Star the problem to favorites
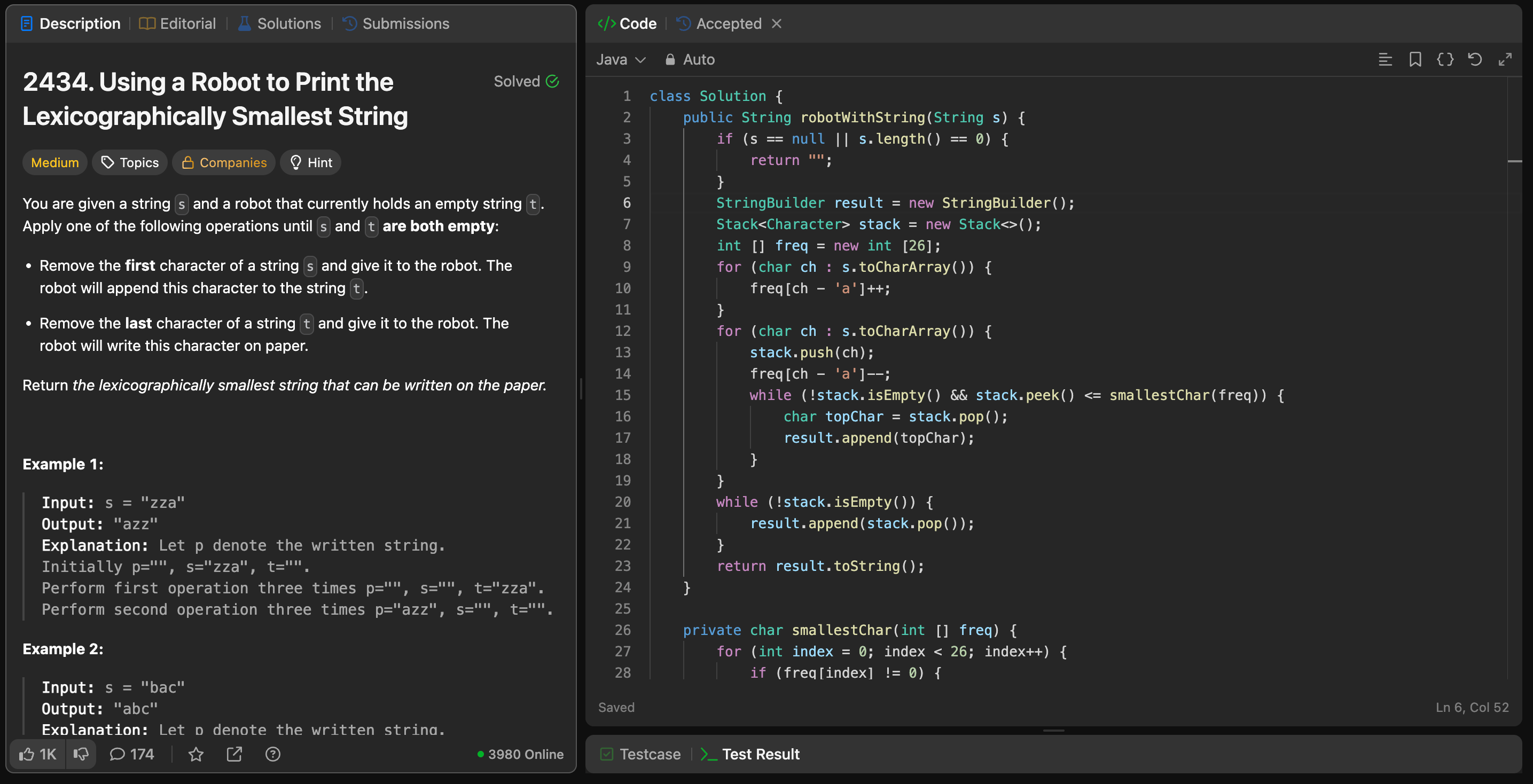This screenshot has width=1533, height=784. (x=196, y=754)
